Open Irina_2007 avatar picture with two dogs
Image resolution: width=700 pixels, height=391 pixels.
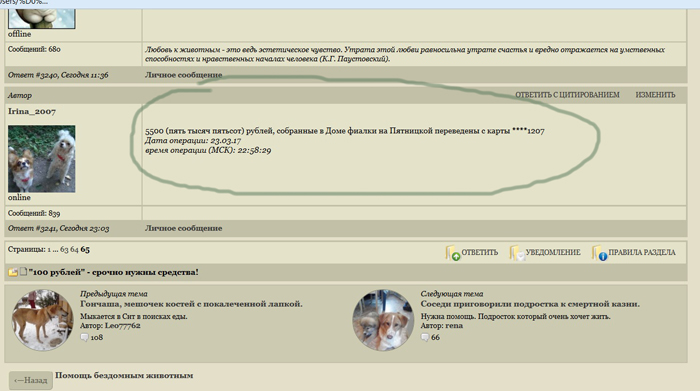42,159
